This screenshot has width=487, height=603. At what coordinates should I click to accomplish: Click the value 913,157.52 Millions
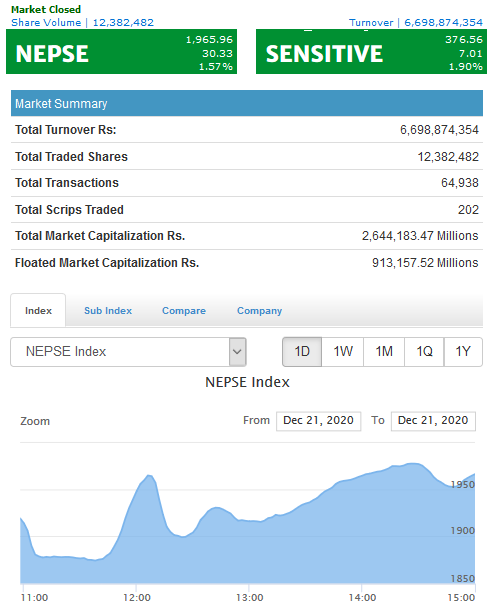[425, 263]
